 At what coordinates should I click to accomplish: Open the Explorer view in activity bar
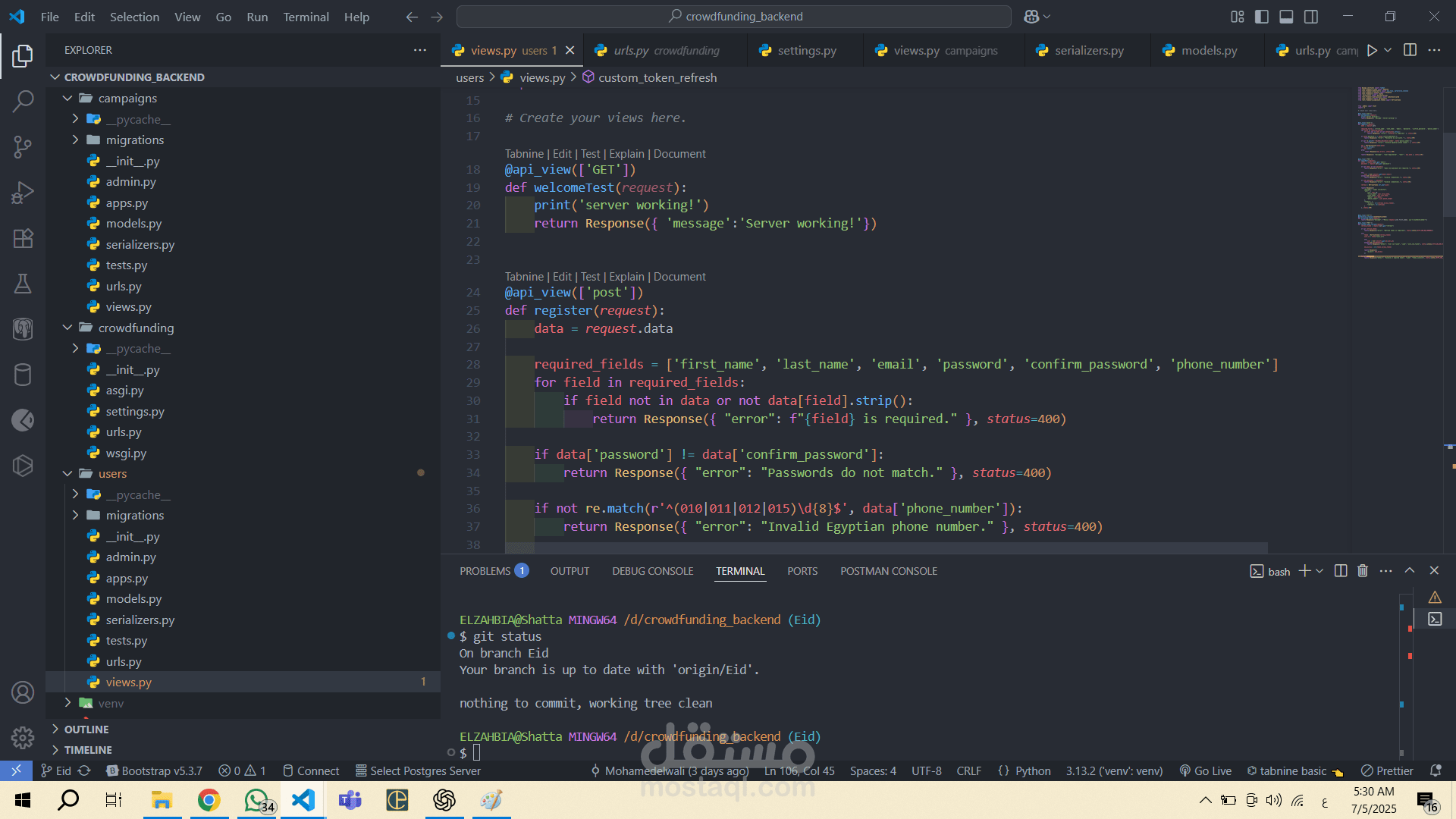23,55
